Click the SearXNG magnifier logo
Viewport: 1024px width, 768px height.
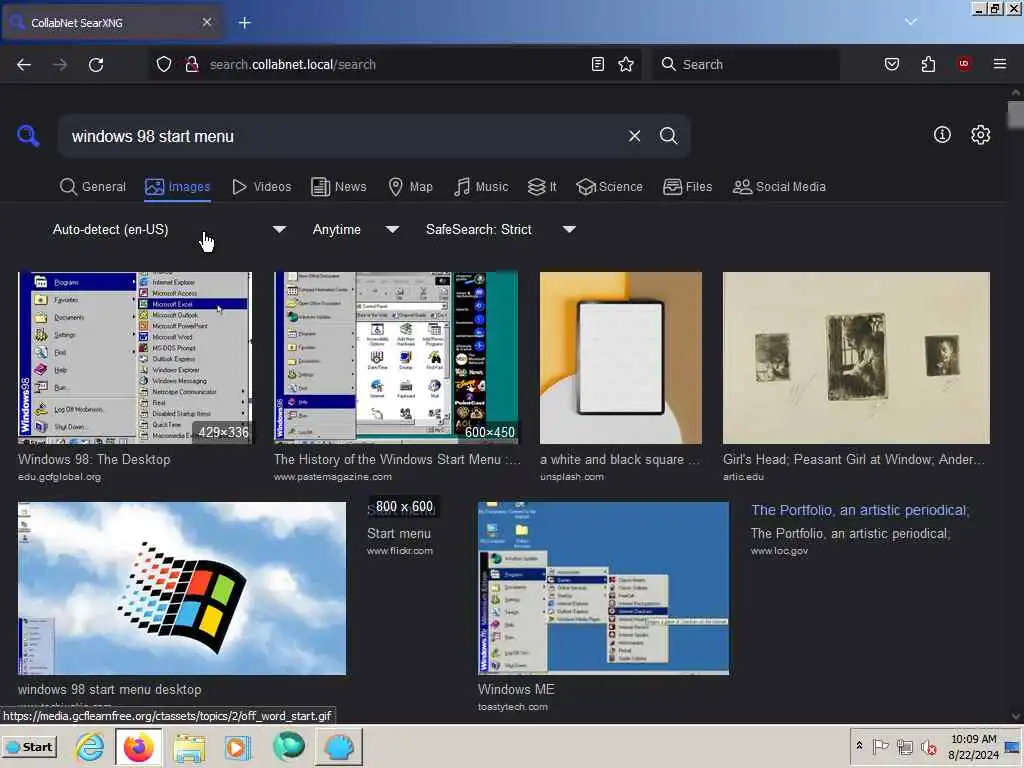click(28, 136)
